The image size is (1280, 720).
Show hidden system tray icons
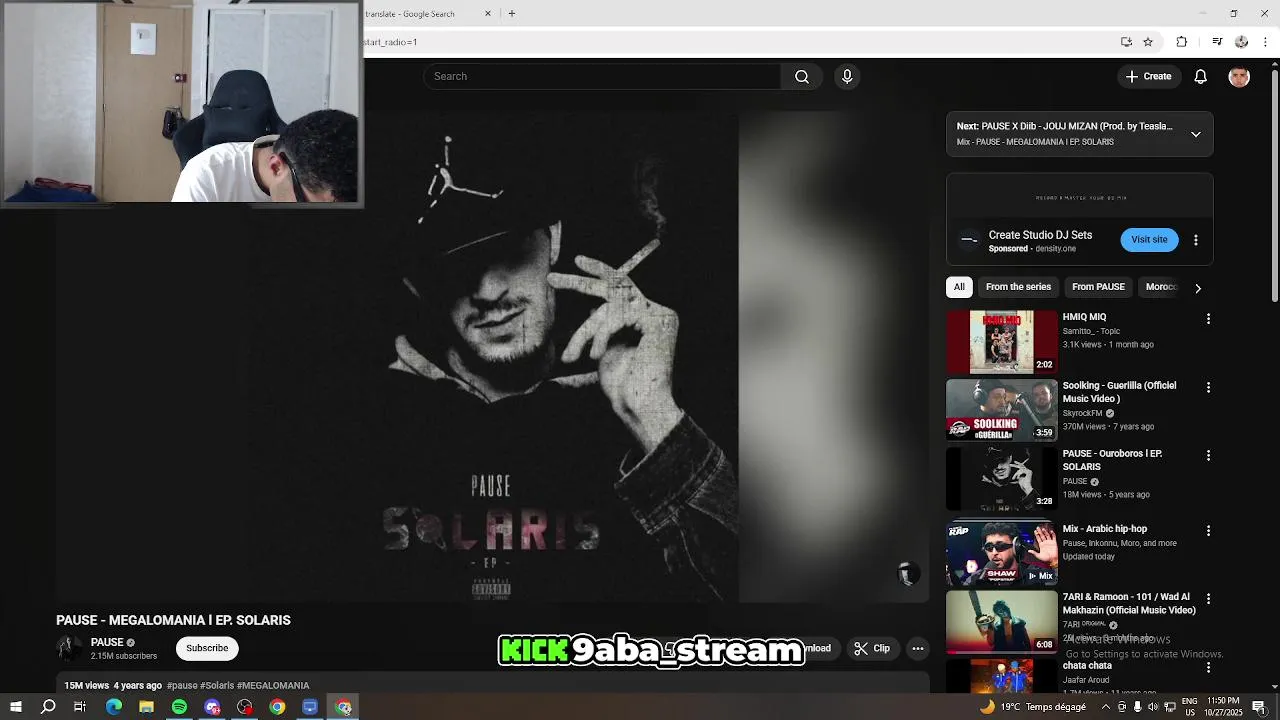click(1106, 707)
